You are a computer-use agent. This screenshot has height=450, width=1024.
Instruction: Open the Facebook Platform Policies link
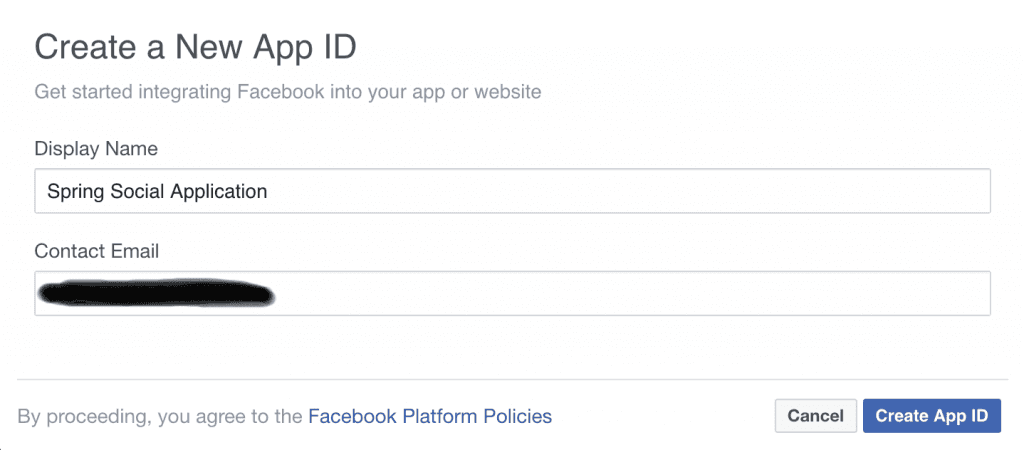430,416
